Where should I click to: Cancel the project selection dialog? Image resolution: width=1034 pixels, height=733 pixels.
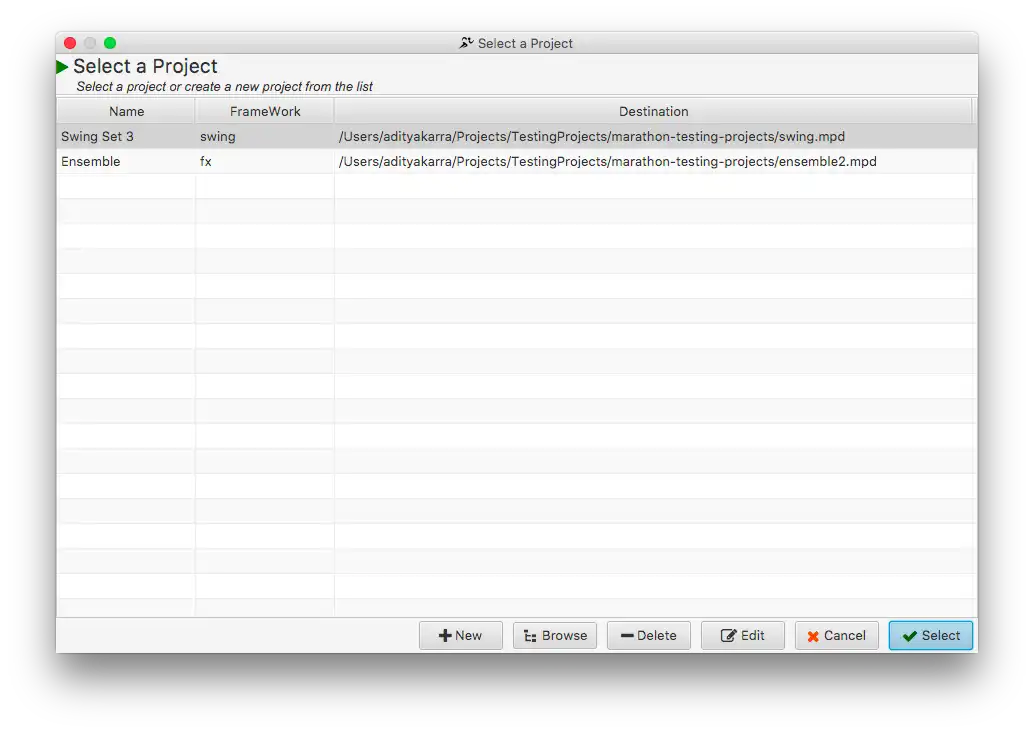click(836, 635)
